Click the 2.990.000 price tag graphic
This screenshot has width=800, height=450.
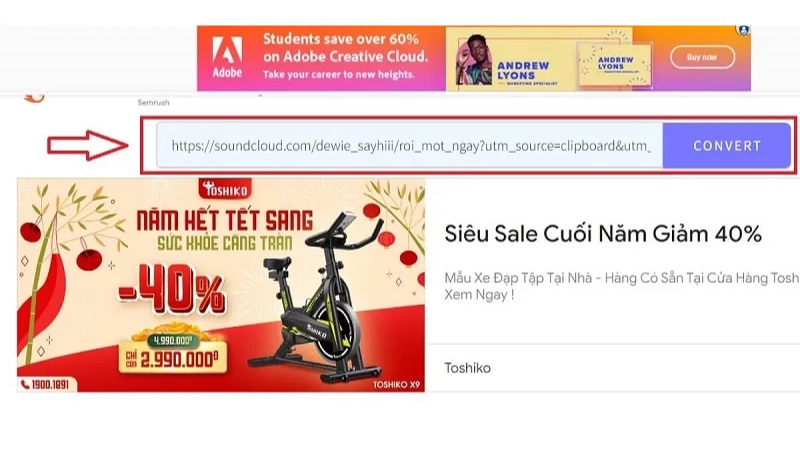point(173,355)
